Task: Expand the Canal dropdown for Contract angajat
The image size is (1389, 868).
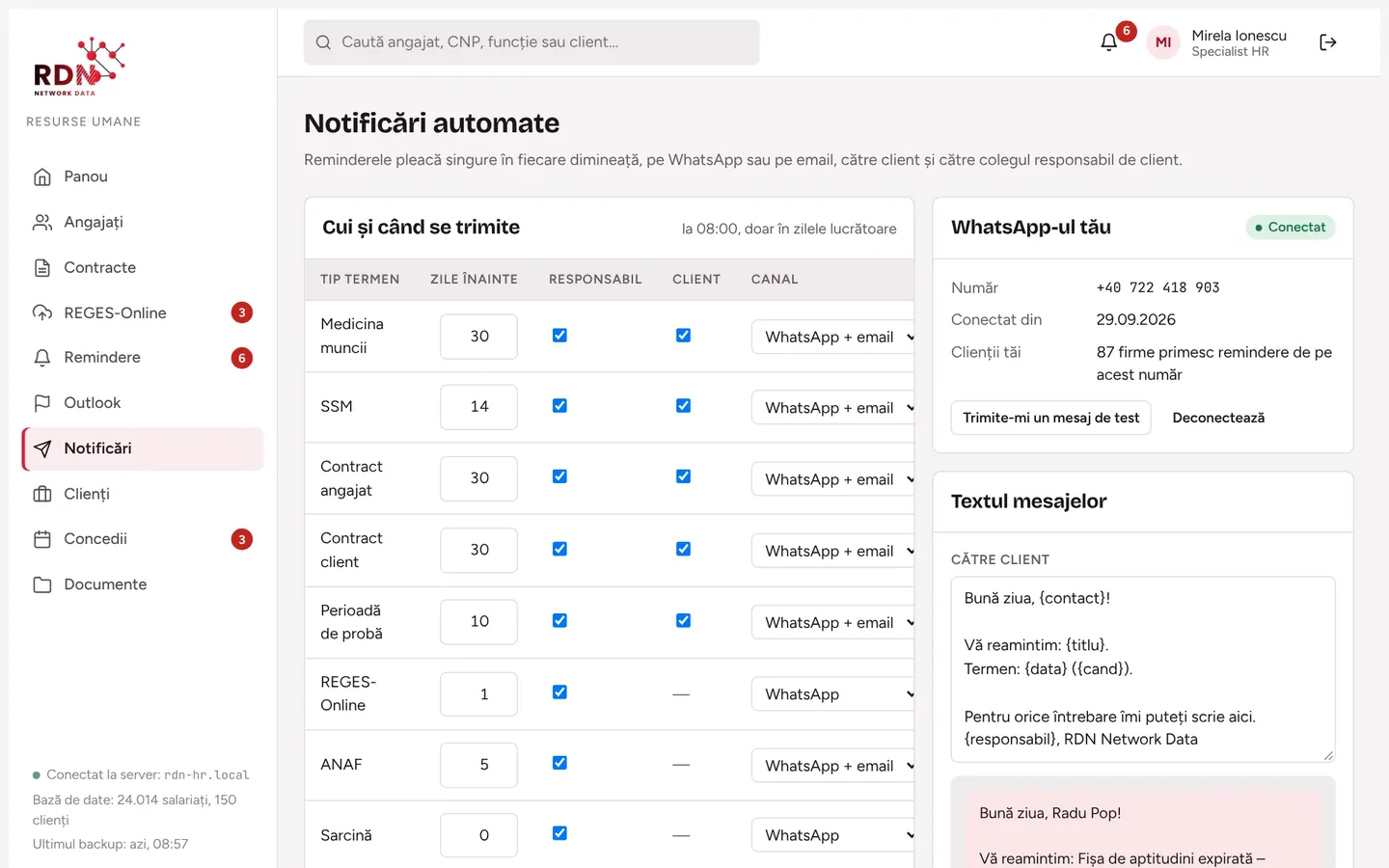Action: pyautogui.click(x=833, y=479)
